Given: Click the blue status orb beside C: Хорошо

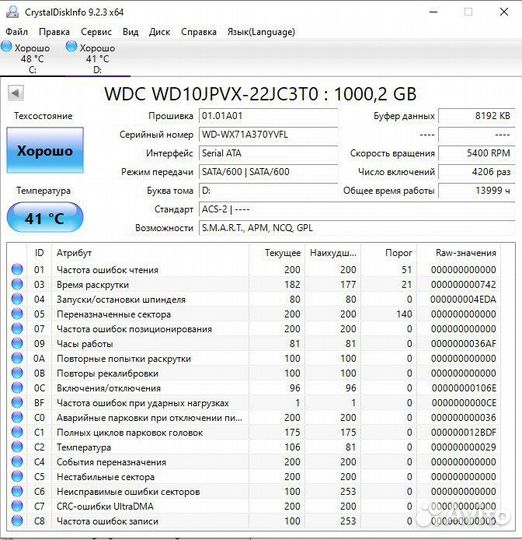Looking at the screenshot, I should (x=7, y=46).
